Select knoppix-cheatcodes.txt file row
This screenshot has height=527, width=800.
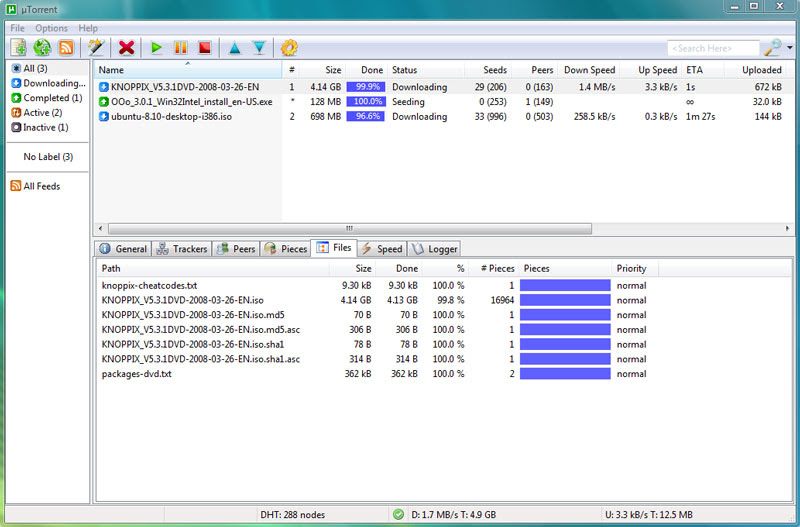[444, 286]
